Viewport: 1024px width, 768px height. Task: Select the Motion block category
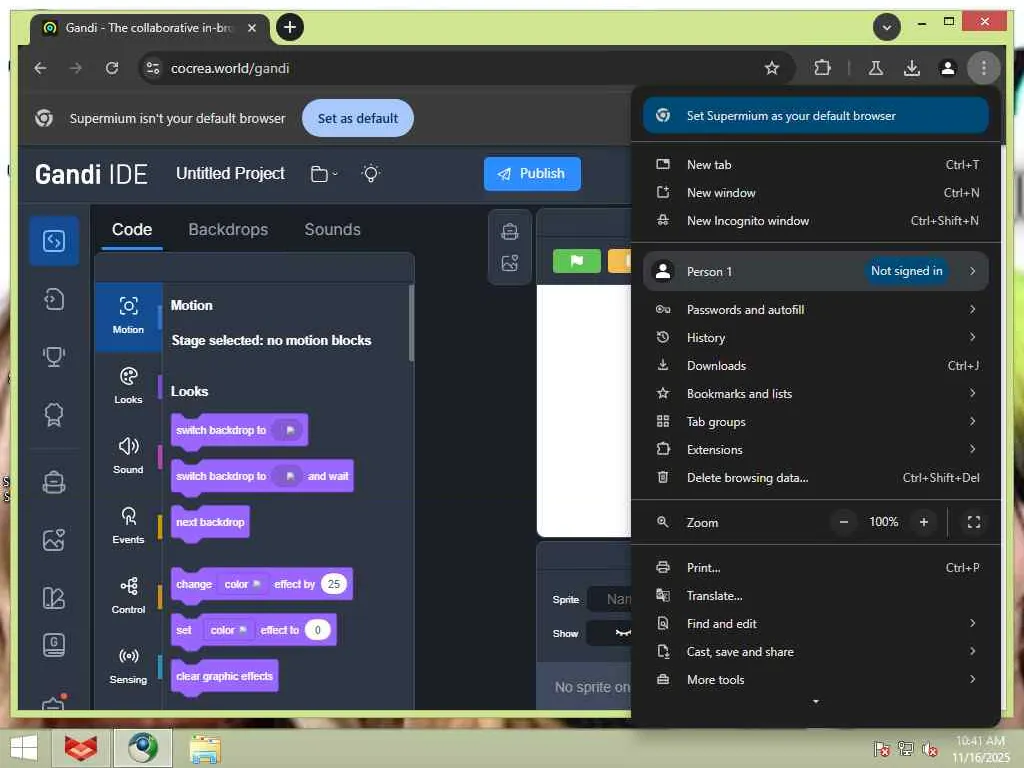[x=128, y=316]
